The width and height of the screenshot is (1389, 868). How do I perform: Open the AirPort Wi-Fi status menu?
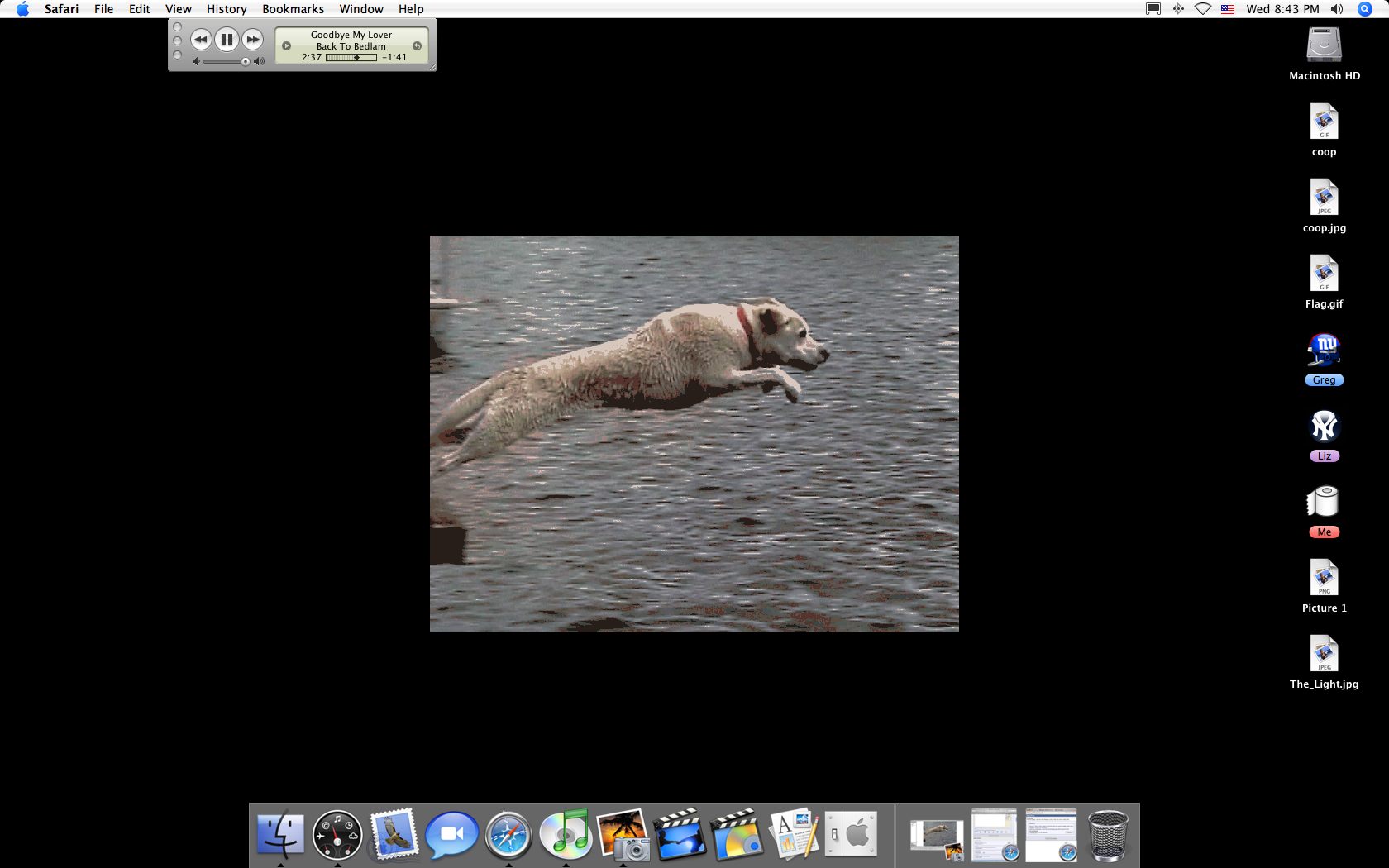click(1203, 9)
